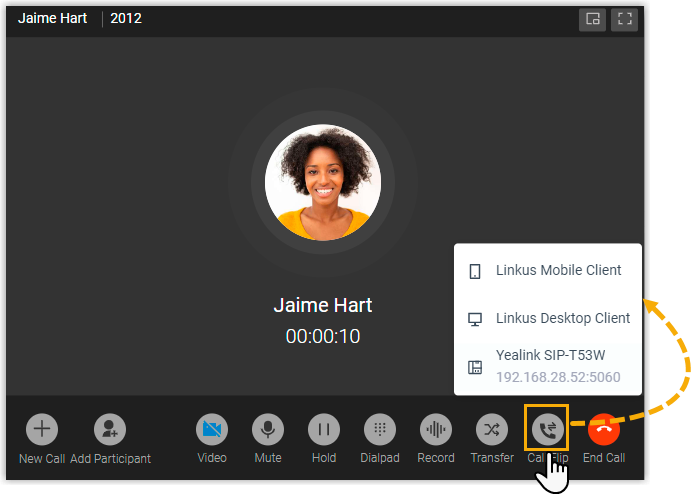Open the Dialpad

(380, 429)
